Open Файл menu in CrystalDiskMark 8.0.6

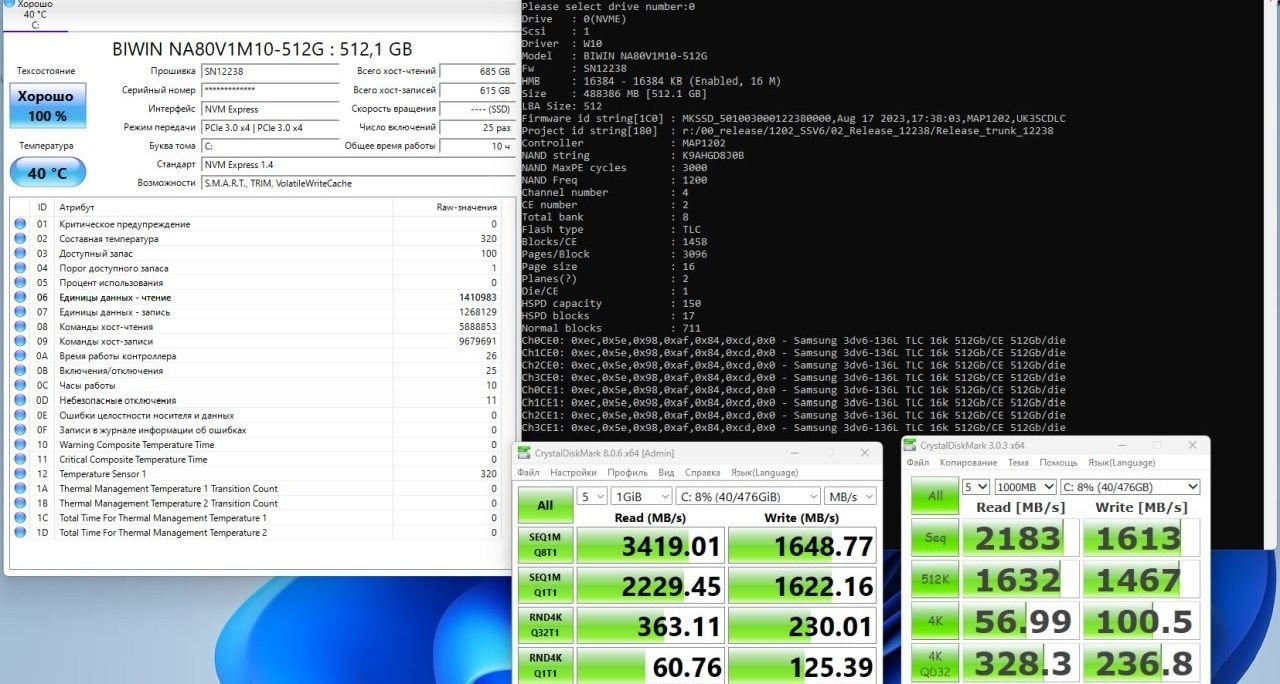(528, 472)
